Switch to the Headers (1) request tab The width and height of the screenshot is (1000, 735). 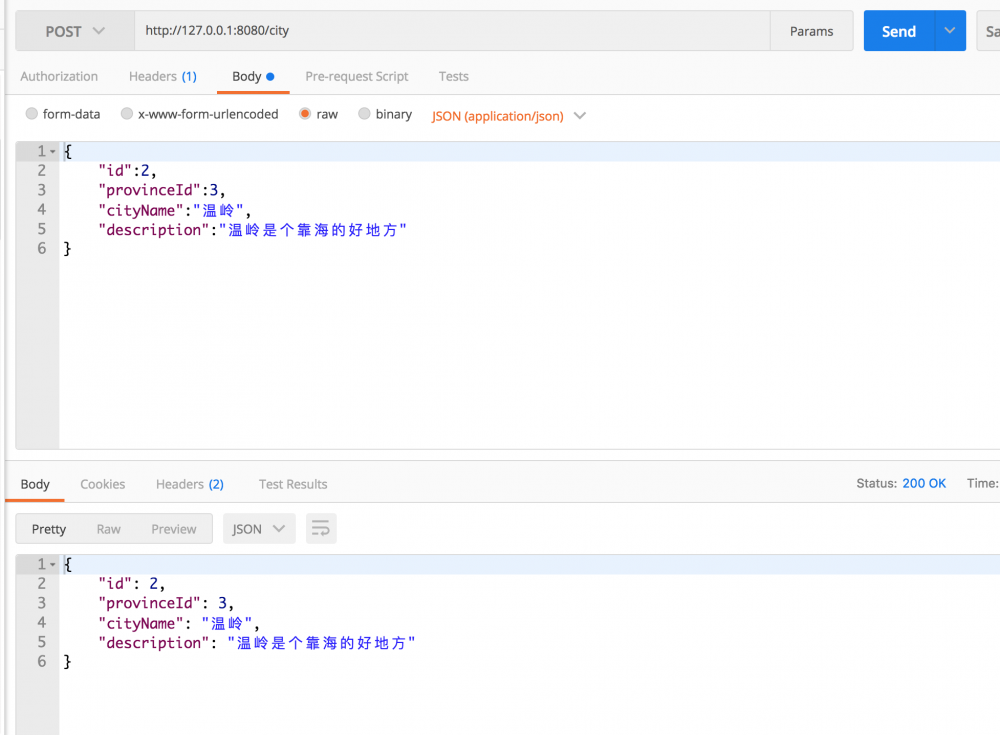point(163,76)
